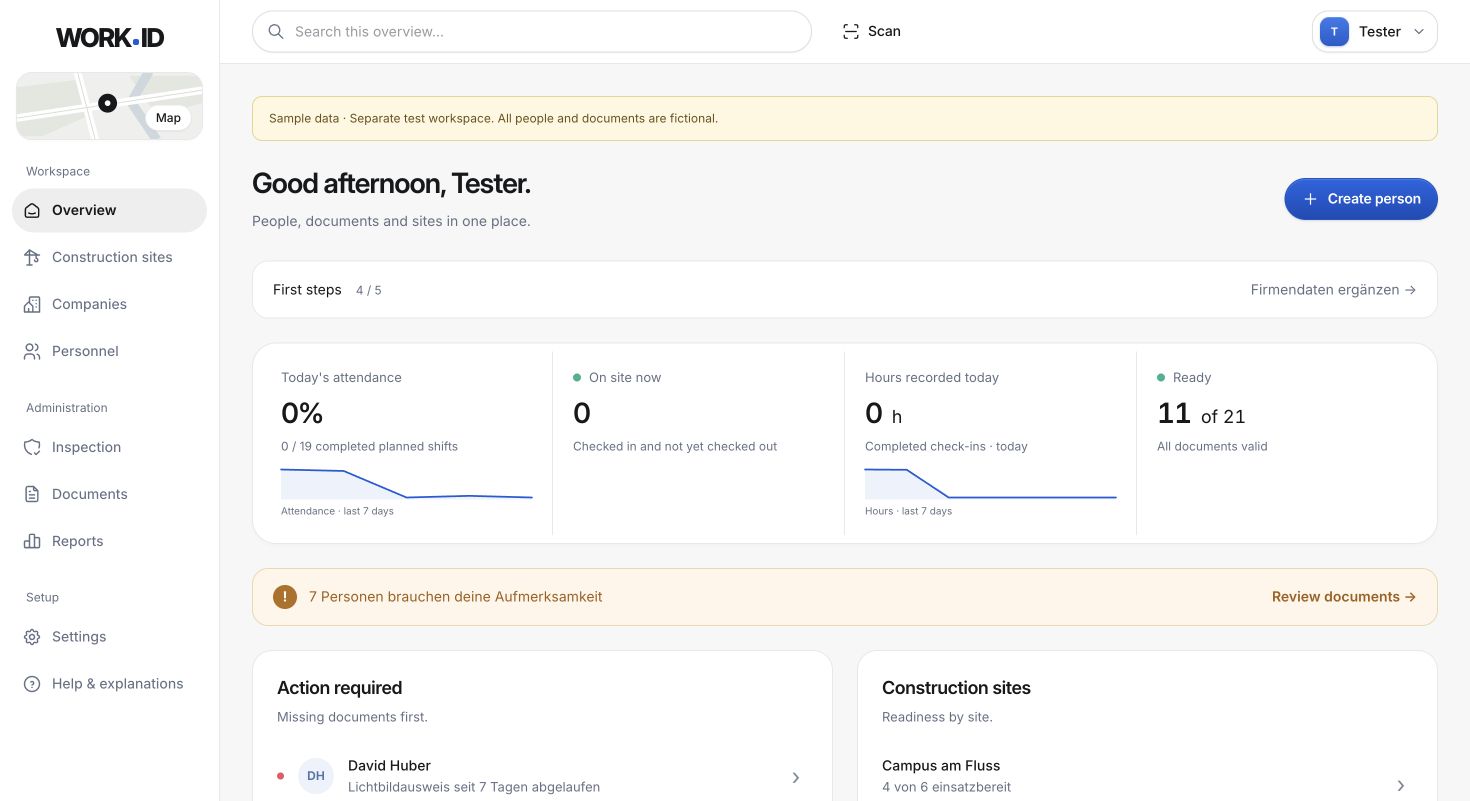The height and width of the screenshot is (801, 1470).
Task: Click the Settings gear icon
Action: coord(32,637)
